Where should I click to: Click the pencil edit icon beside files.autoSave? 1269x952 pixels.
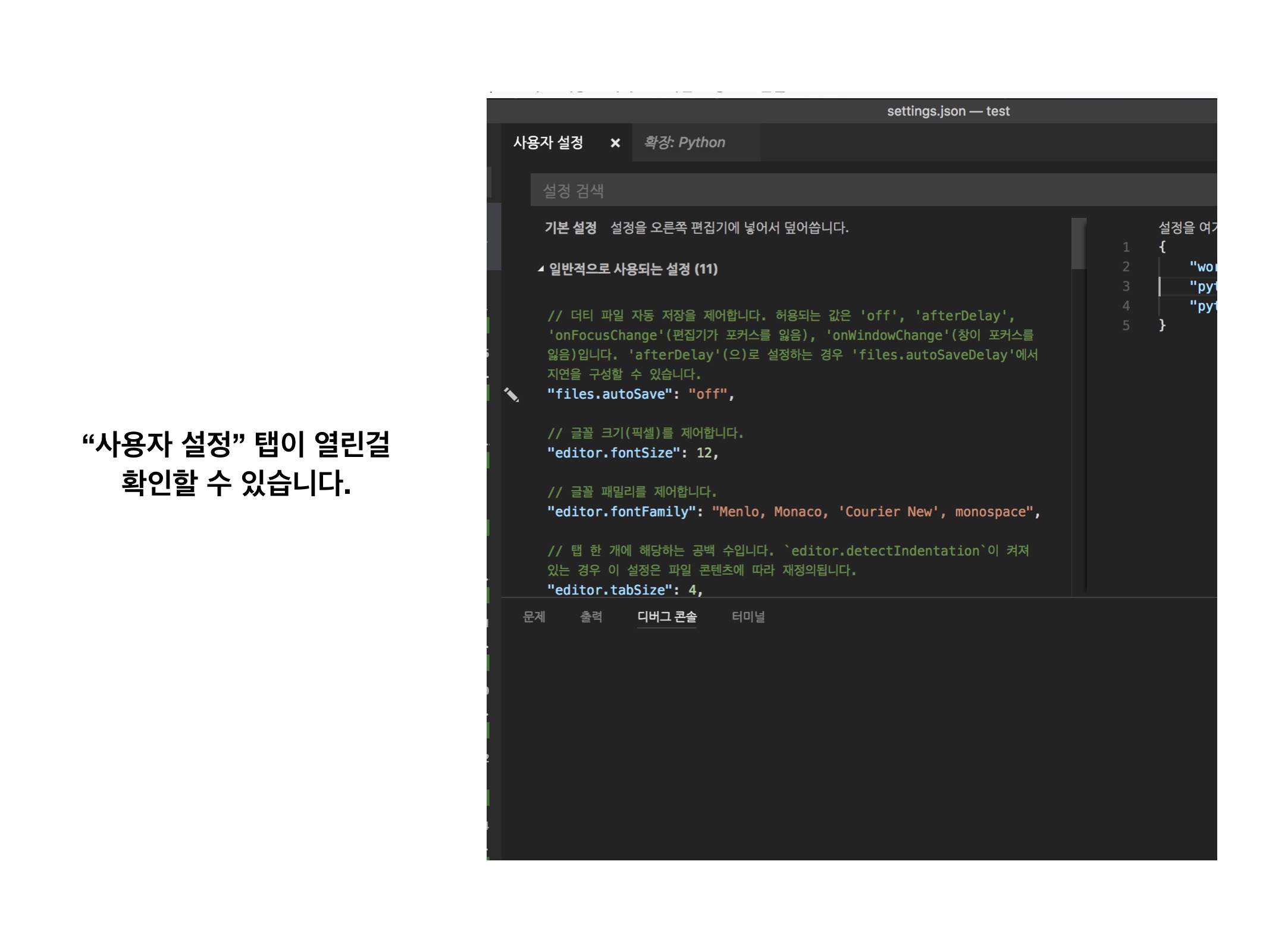point(511,394)
